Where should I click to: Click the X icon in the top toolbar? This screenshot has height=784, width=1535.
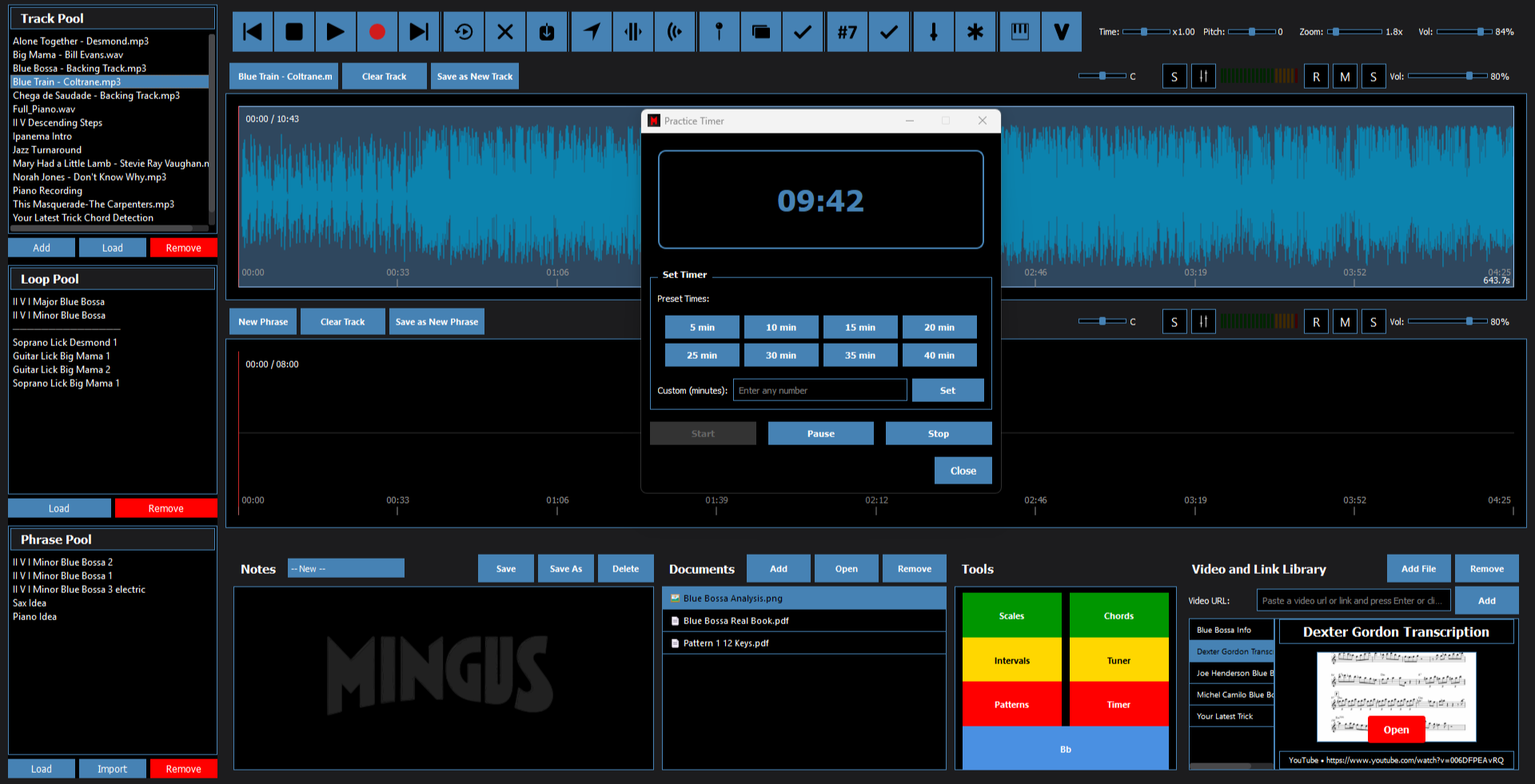(505, 32)
